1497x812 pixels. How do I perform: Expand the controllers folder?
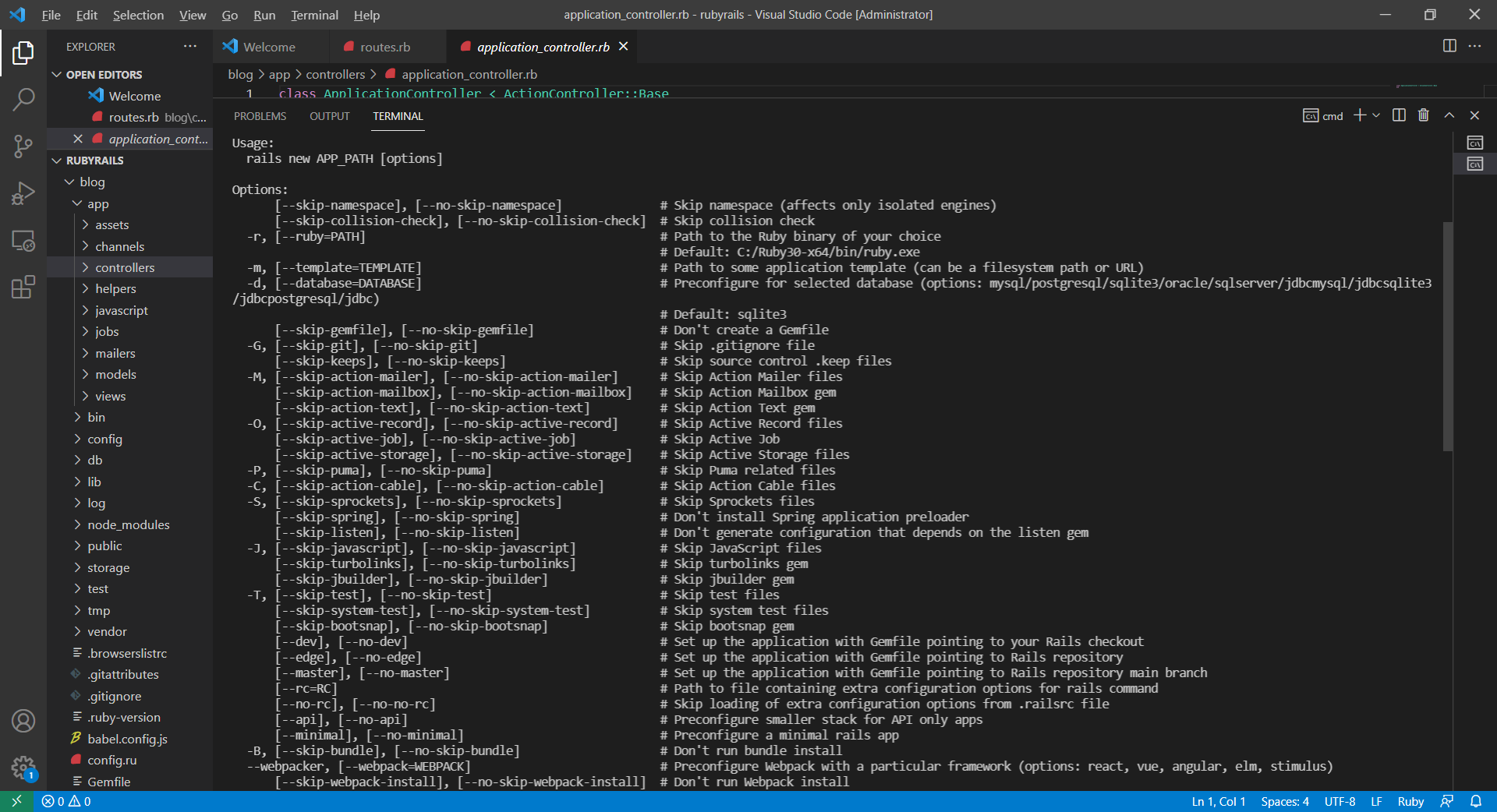[x=129, y=267]
